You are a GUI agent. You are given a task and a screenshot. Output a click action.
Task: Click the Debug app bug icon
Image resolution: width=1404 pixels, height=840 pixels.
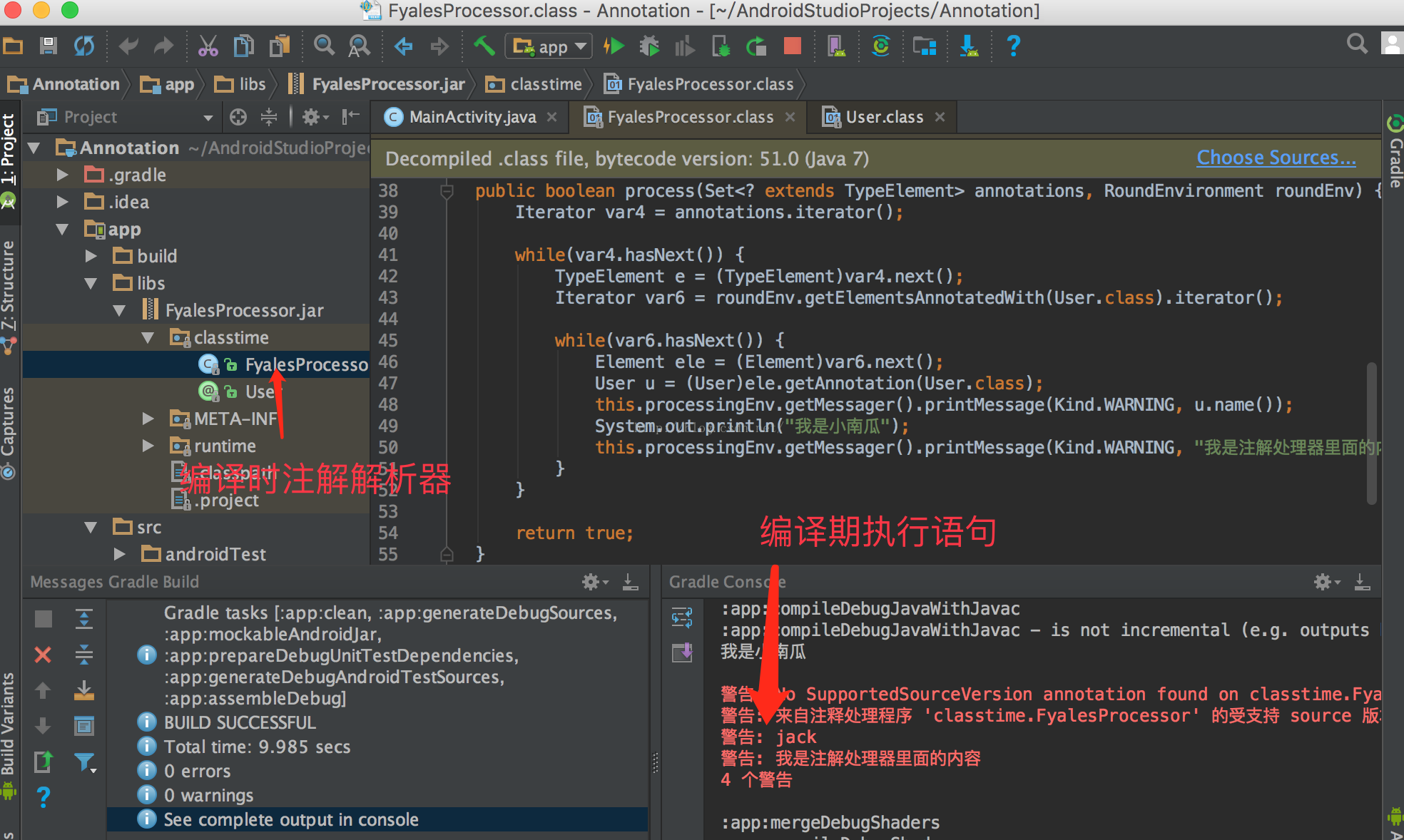pyautogui.click(x=649, y=46)
